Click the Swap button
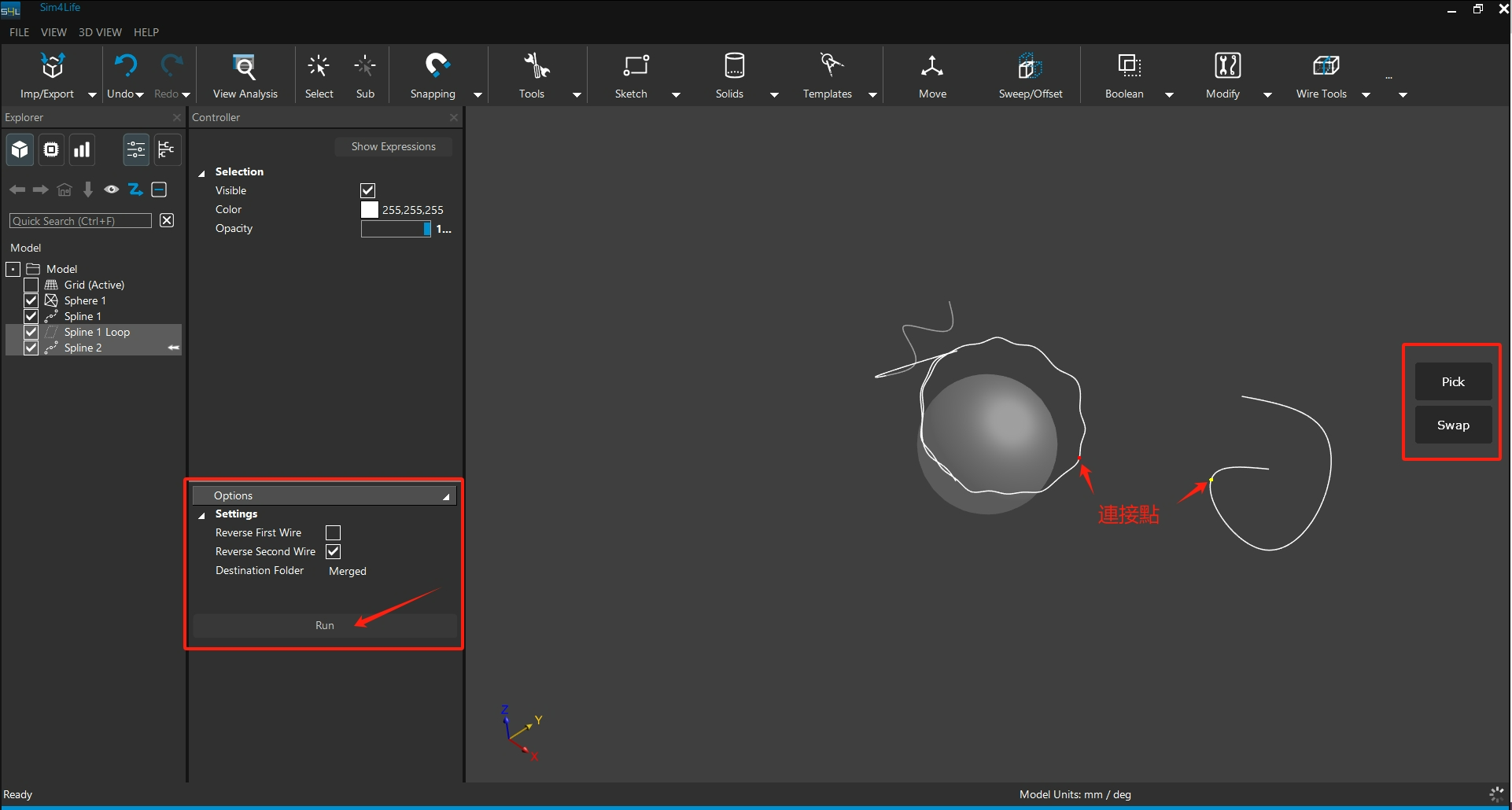 (x=1453, y=425)
